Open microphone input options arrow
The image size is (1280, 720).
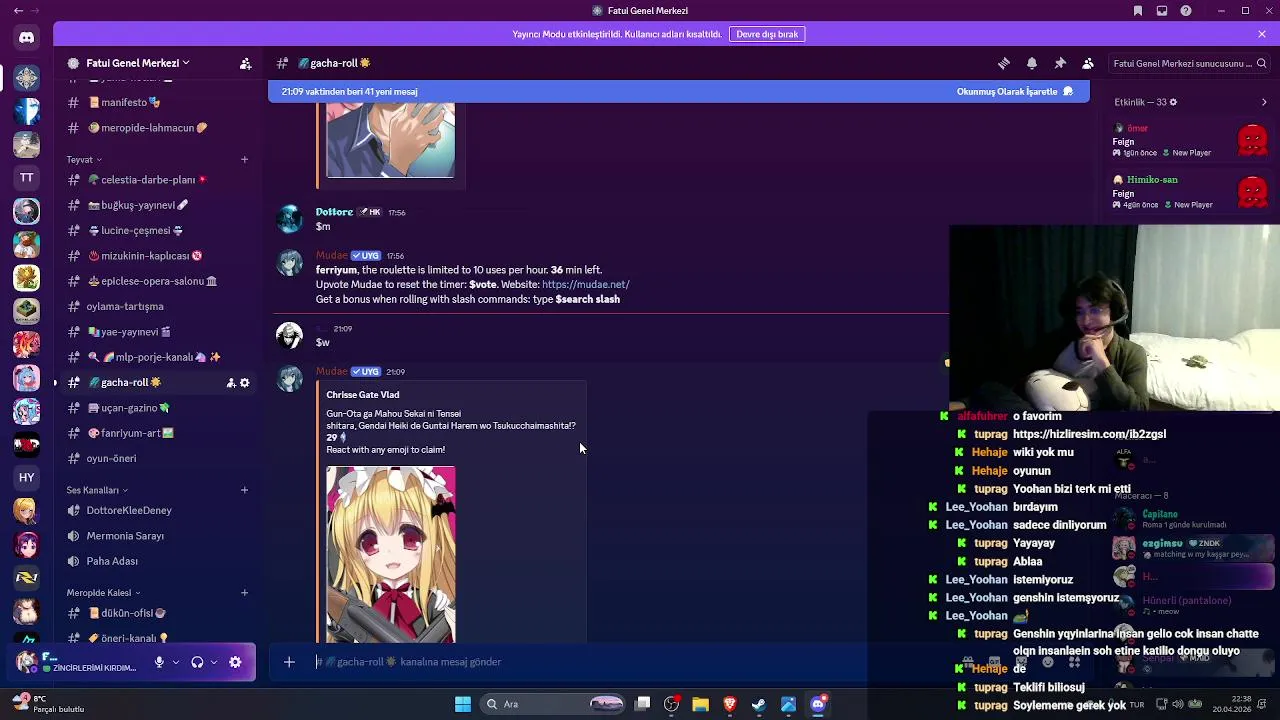click(176, 662)
